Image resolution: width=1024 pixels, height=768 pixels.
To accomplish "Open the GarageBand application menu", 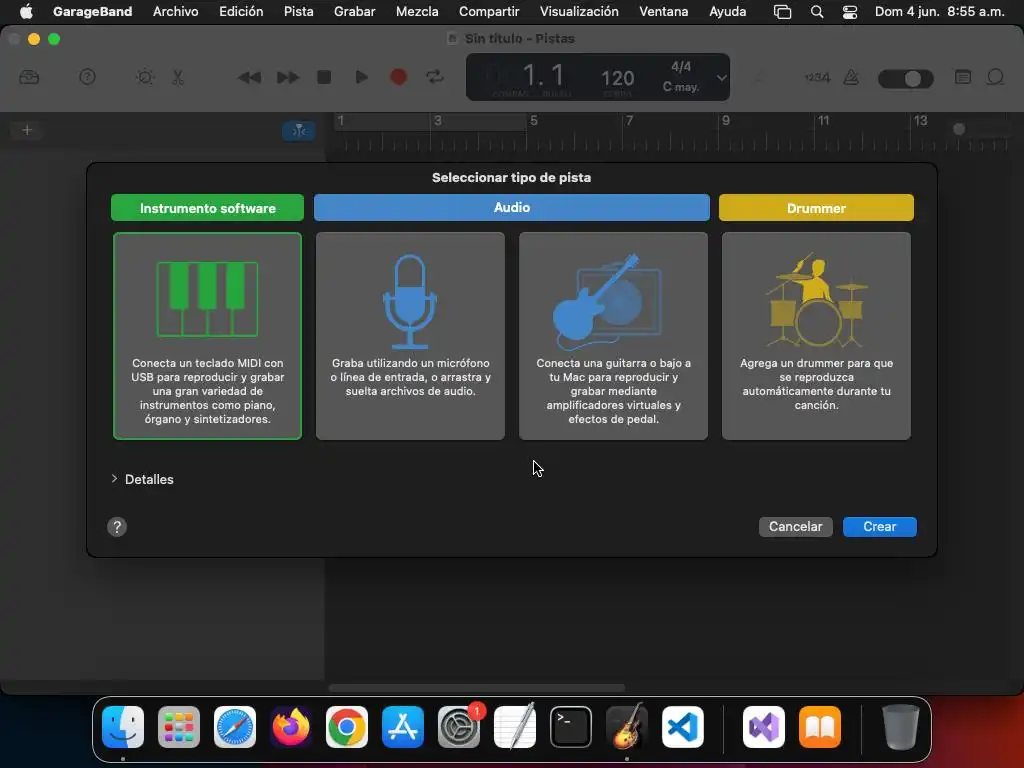I will tap(93, 11).
